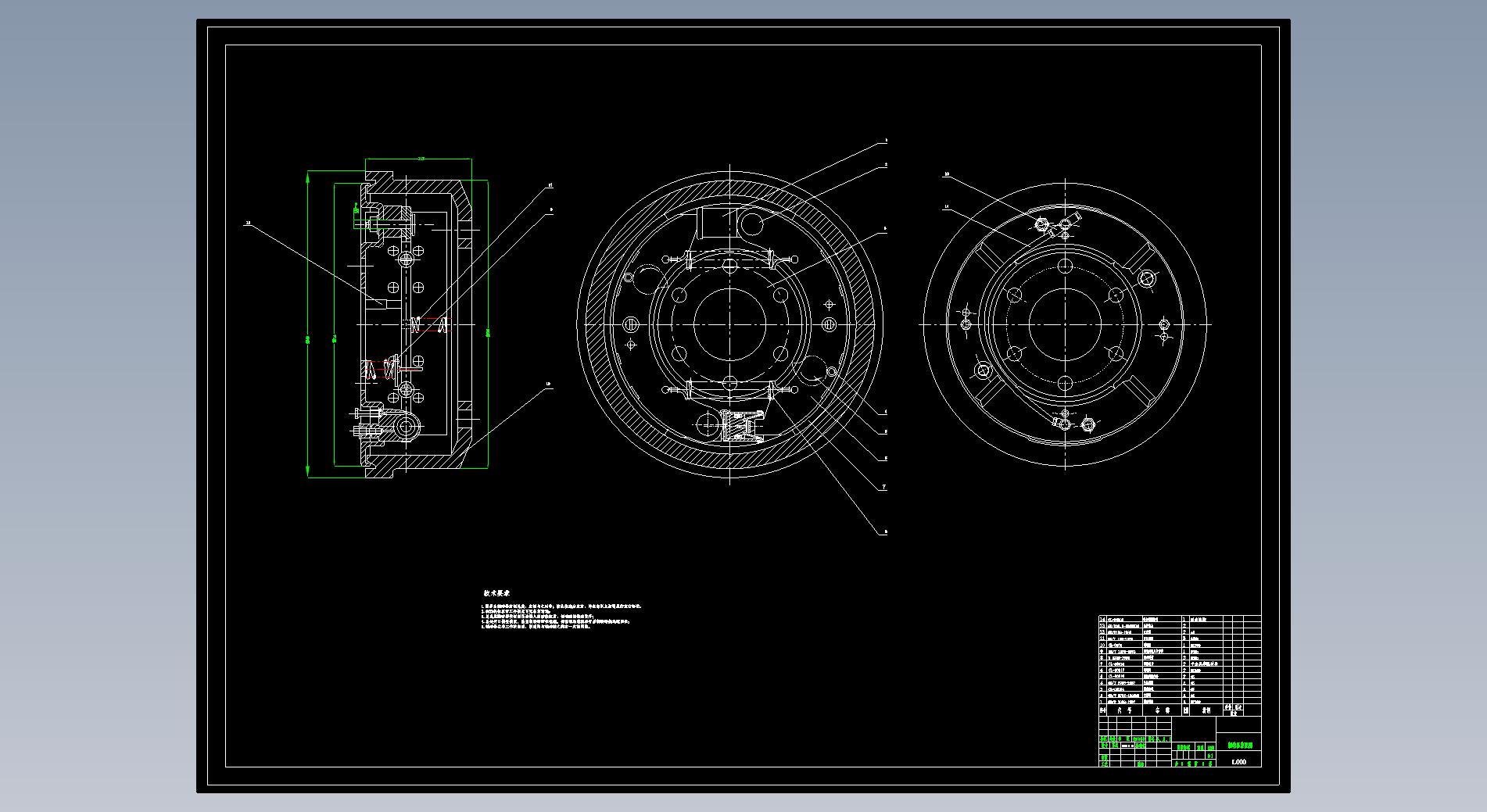This screenshot has height=812, width=1487.
Task: Click row 1 of the parts list table
Action: pyautogui.click(x=1141, y=701)
